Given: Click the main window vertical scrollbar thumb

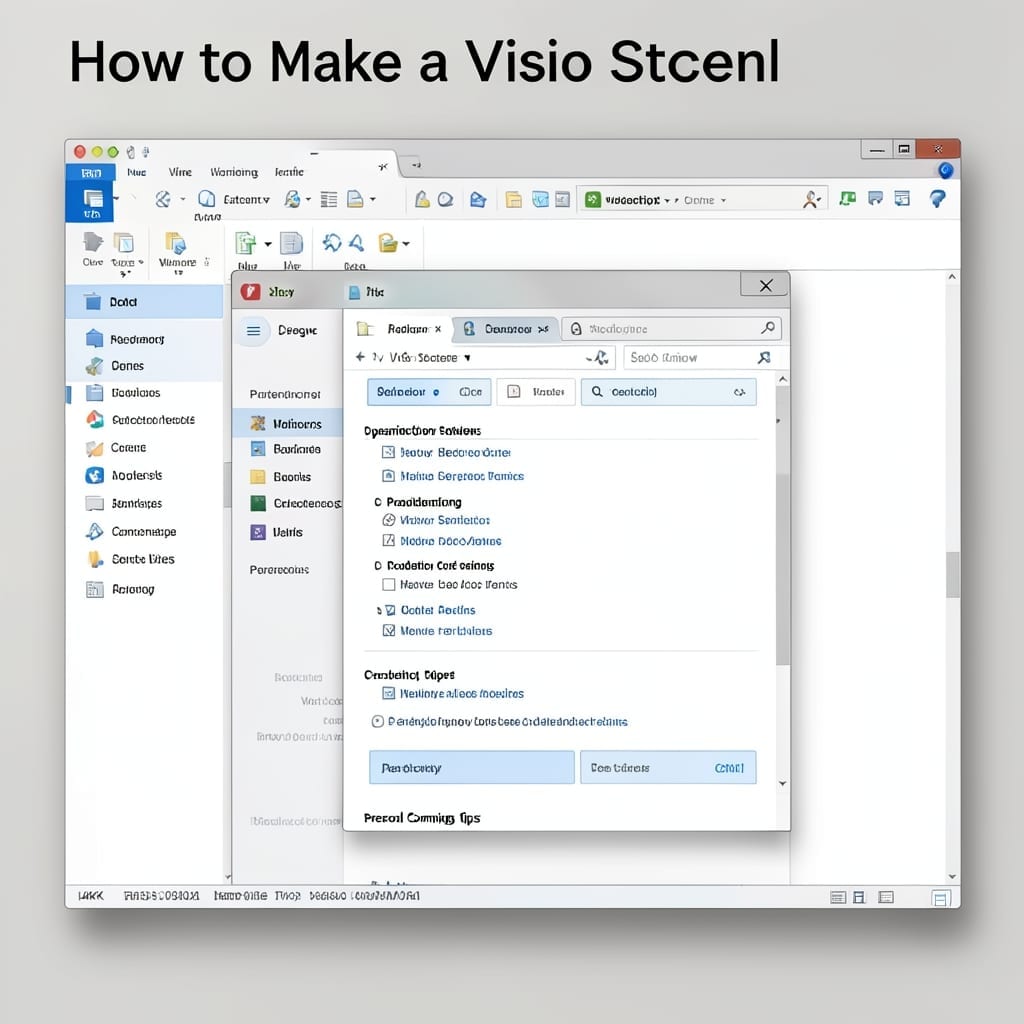Looking at the screenshot, I should point(952,575).
